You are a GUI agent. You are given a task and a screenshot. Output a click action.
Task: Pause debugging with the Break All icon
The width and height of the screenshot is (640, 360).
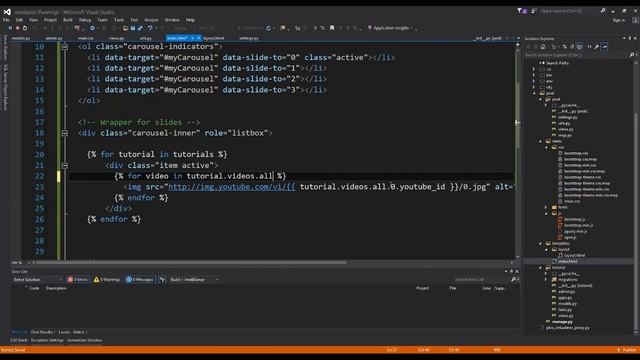coord(10,28)
